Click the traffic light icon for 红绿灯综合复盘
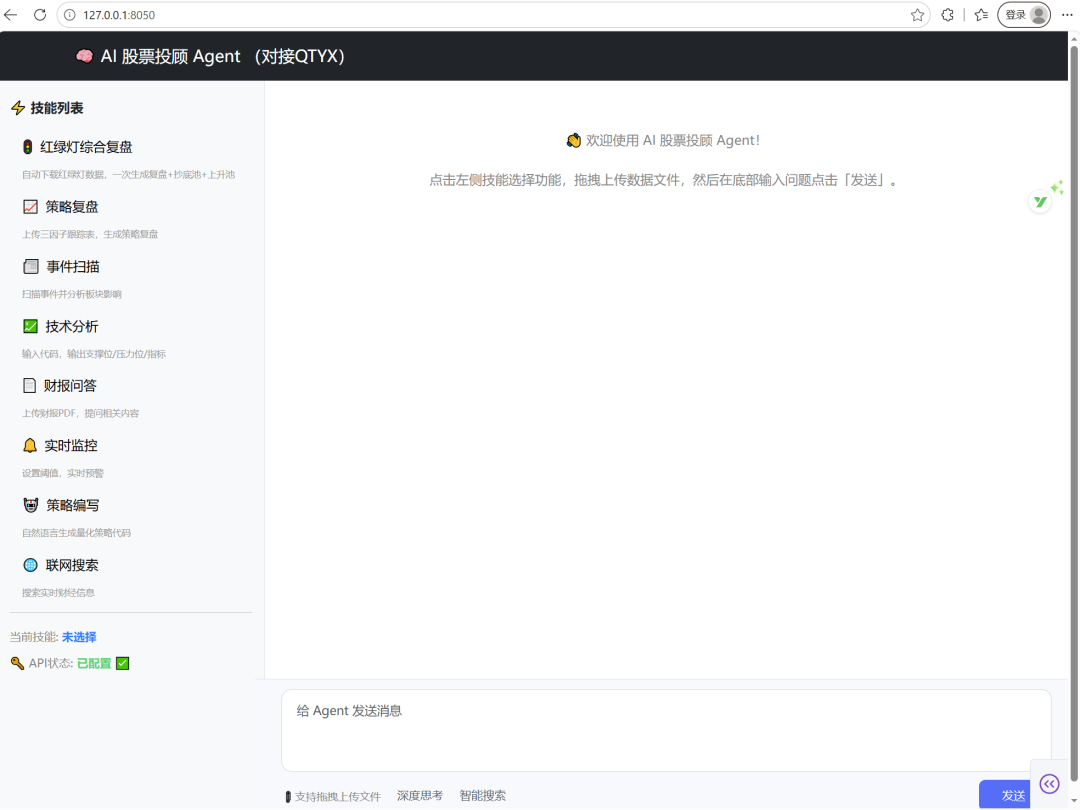Viewport: 1080px width, 810px height. tap(28, 147)
